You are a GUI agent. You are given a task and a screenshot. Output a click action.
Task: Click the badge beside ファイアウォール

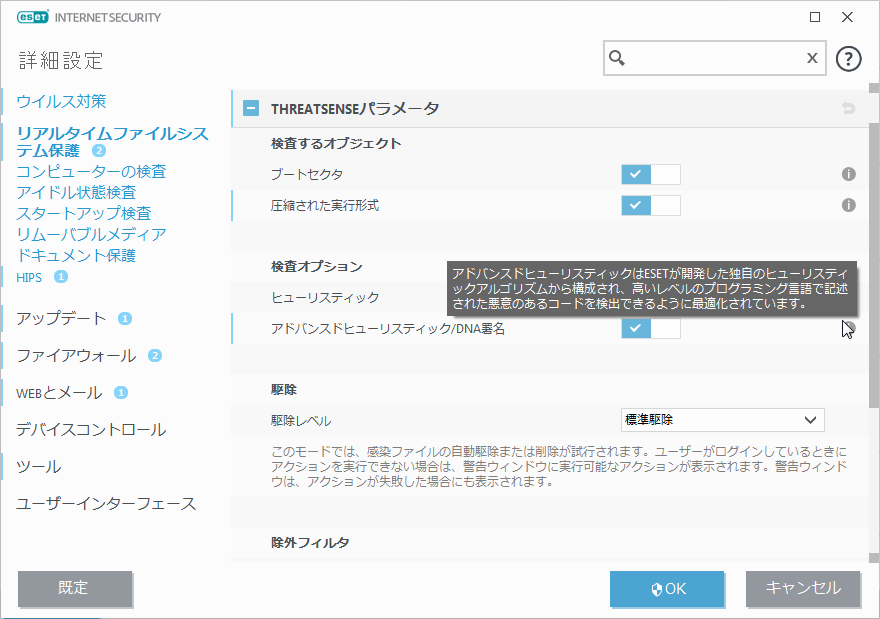[x=154, y=355]
